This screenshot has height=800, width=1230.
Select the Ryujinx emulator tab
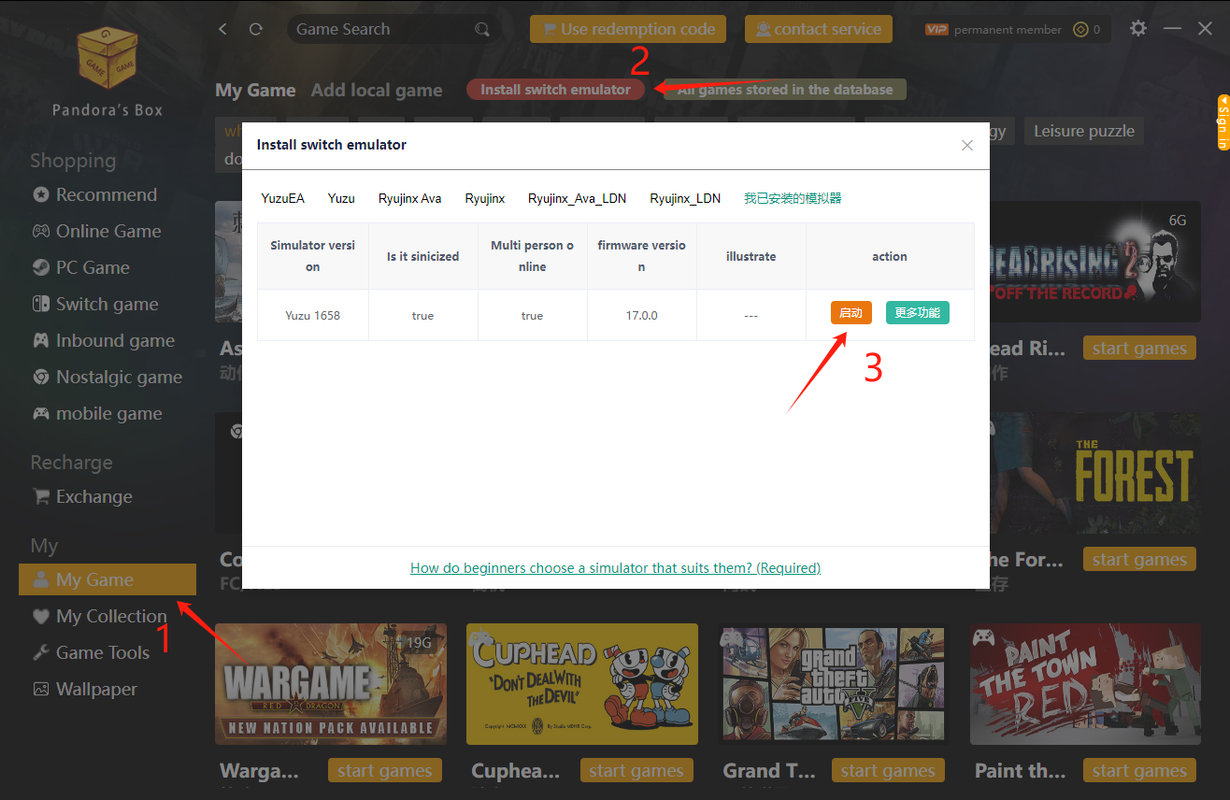(x=485, y=198)
